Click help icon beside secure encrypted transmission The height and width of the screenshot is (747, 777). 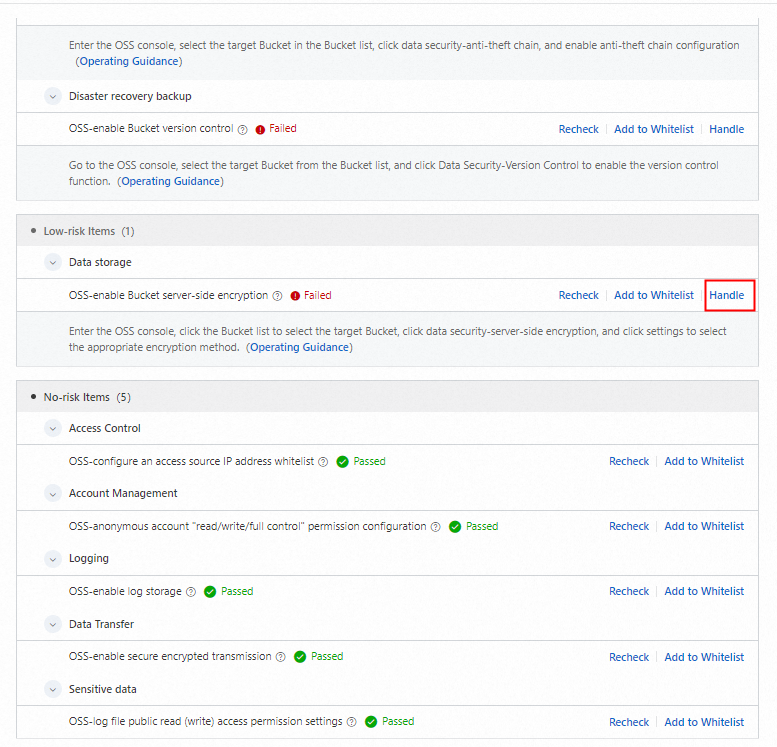click(280, 657)
